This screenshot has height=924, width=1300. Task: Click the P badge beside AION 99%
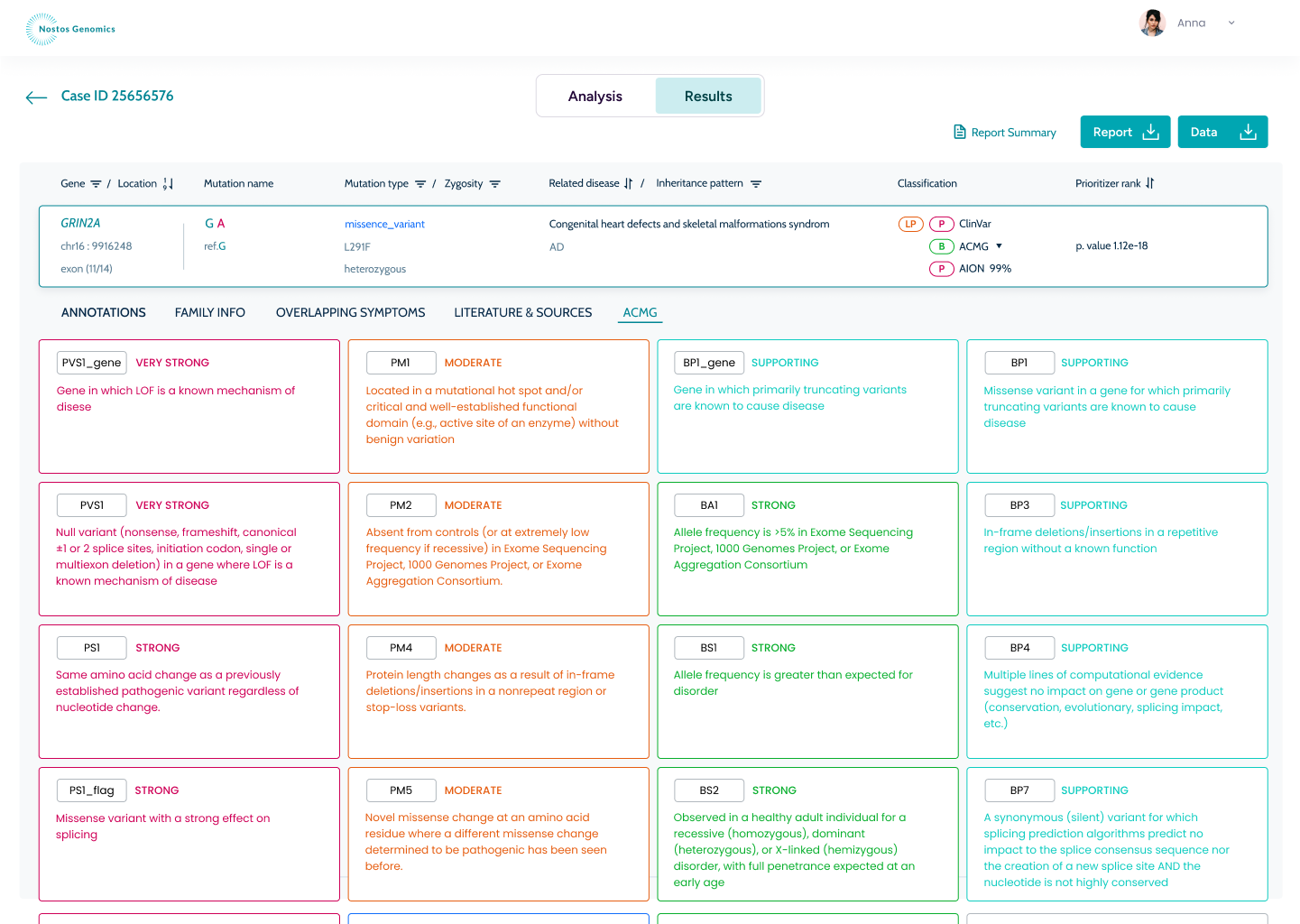(942, 269)
